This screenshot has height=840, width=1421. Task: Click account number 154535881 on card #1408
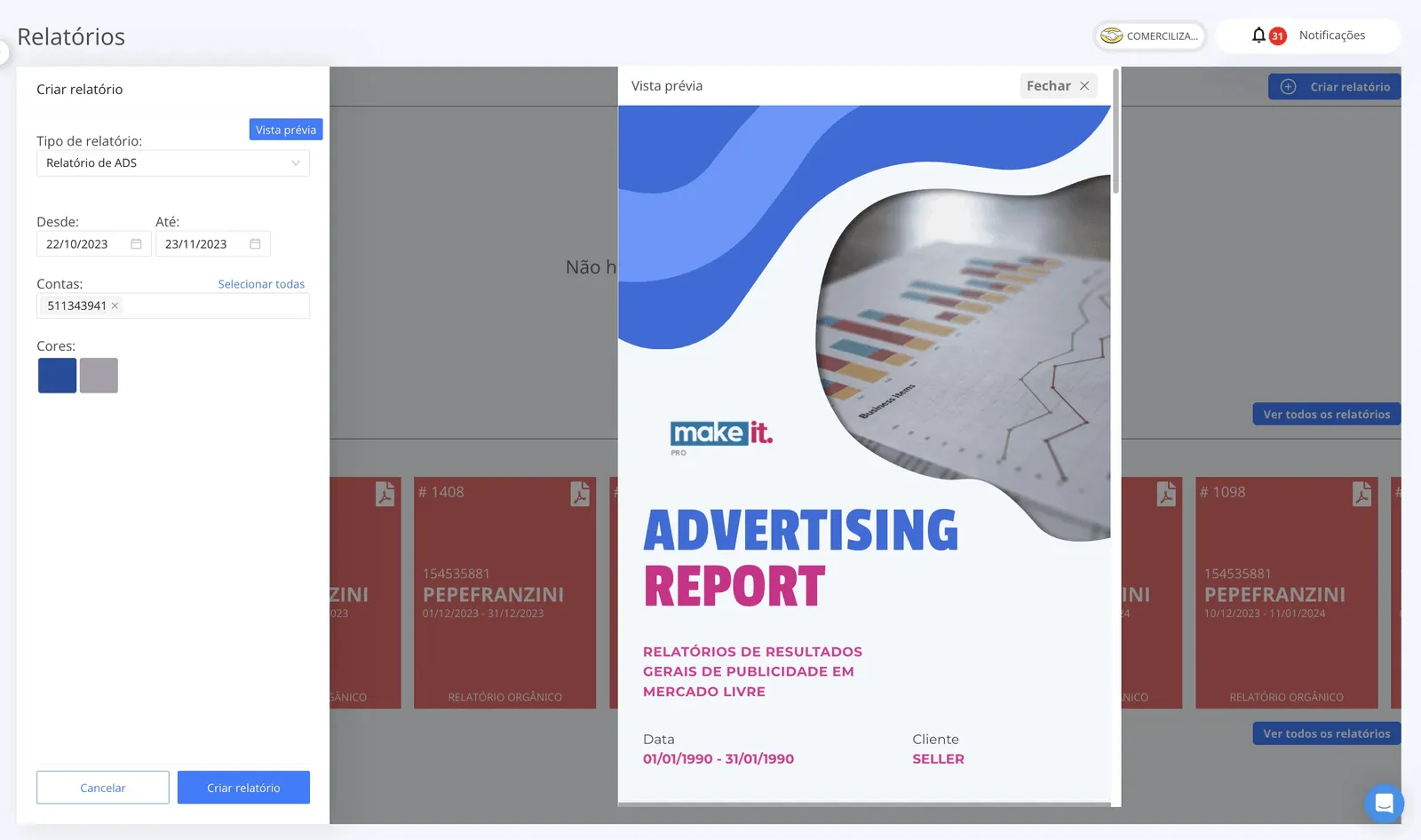(x=456, y=574)
